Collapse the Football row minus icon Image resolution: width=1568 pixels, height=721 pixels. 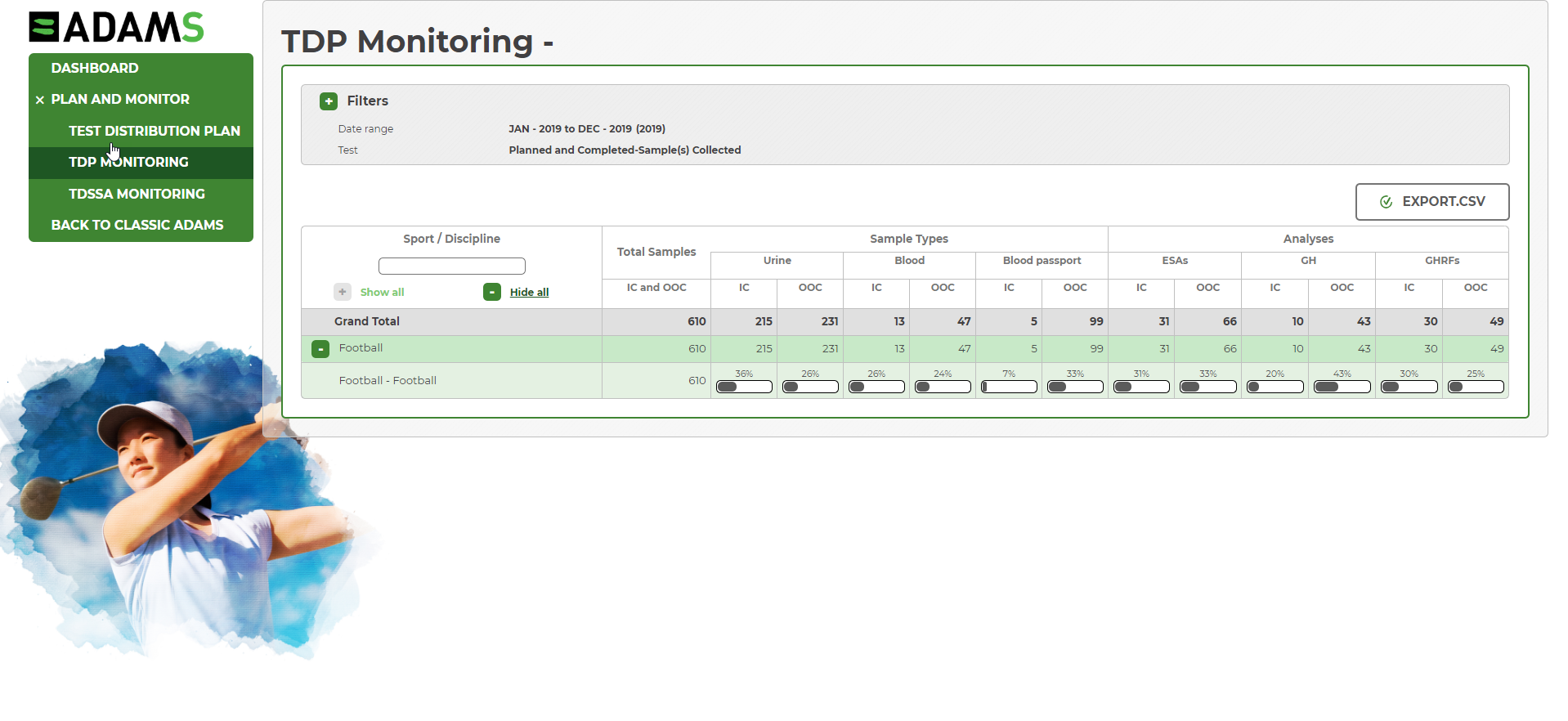(320, 349)
